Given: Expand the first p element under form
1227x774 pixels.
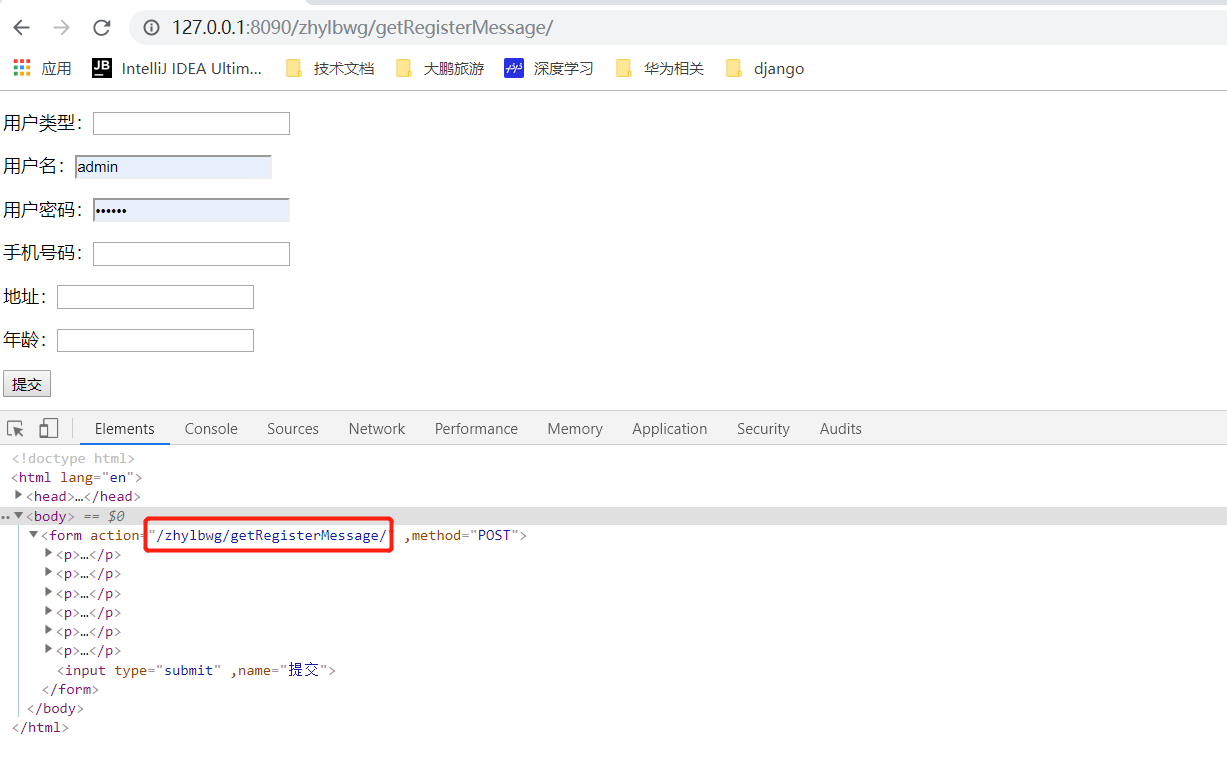Looking at the screenshot, I should coord(49,553).
